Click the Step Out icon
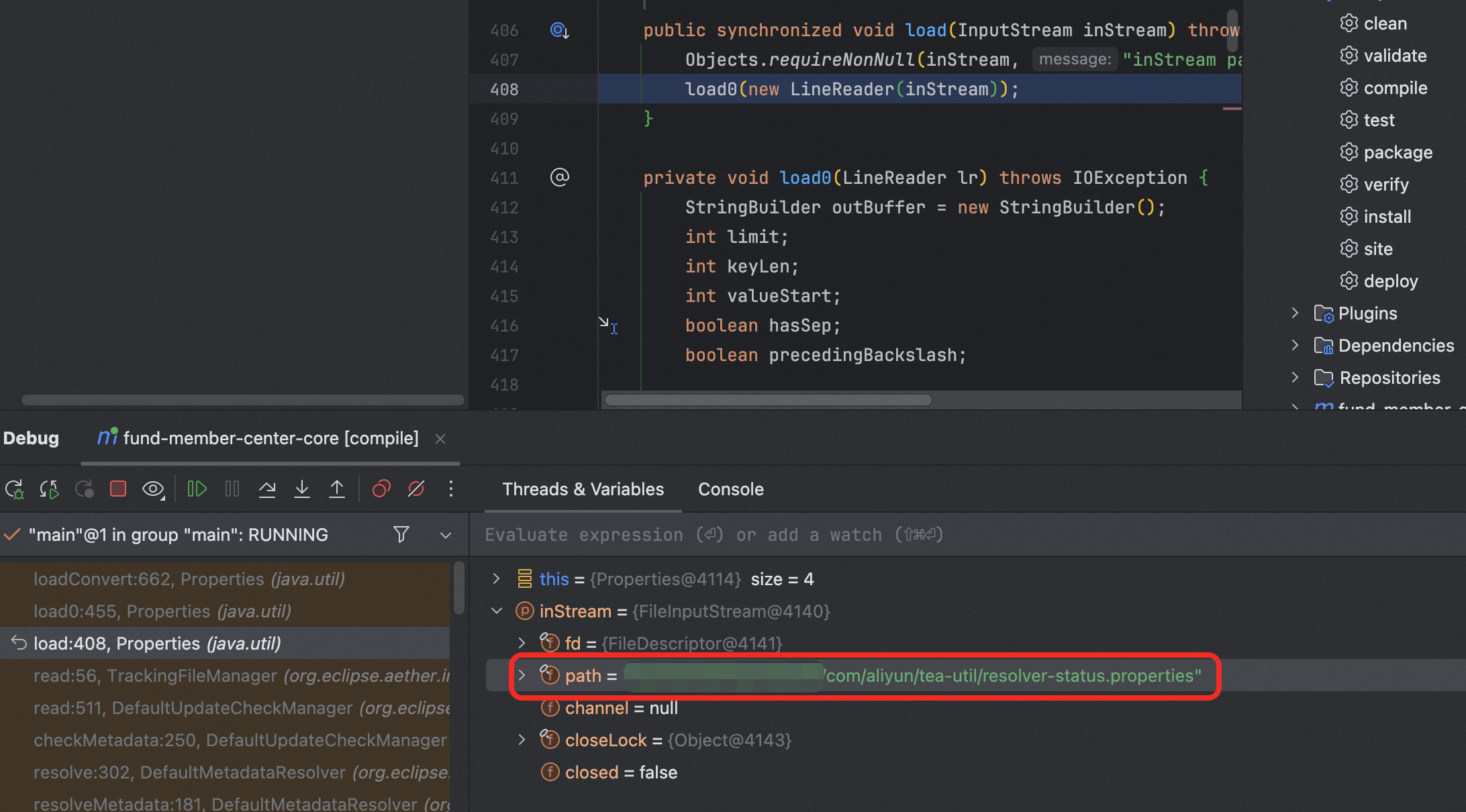1466x812 pixels. (337, 489)
